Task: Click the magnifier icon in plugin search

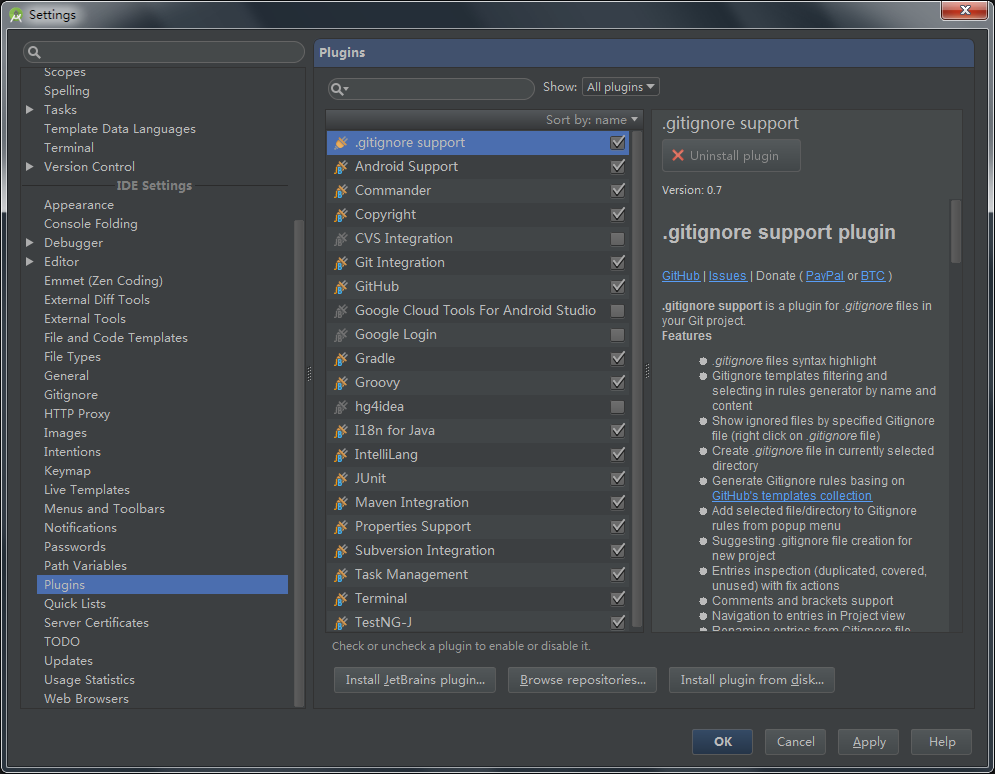Action: click(x=339, y=89)
